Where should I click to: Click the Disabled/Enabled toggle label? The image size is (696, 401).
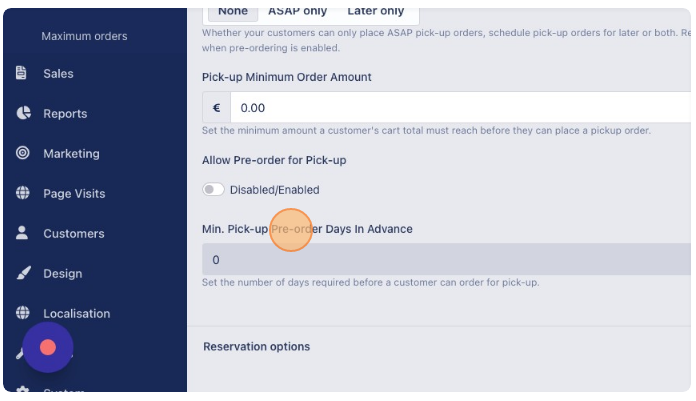(274, 190)
